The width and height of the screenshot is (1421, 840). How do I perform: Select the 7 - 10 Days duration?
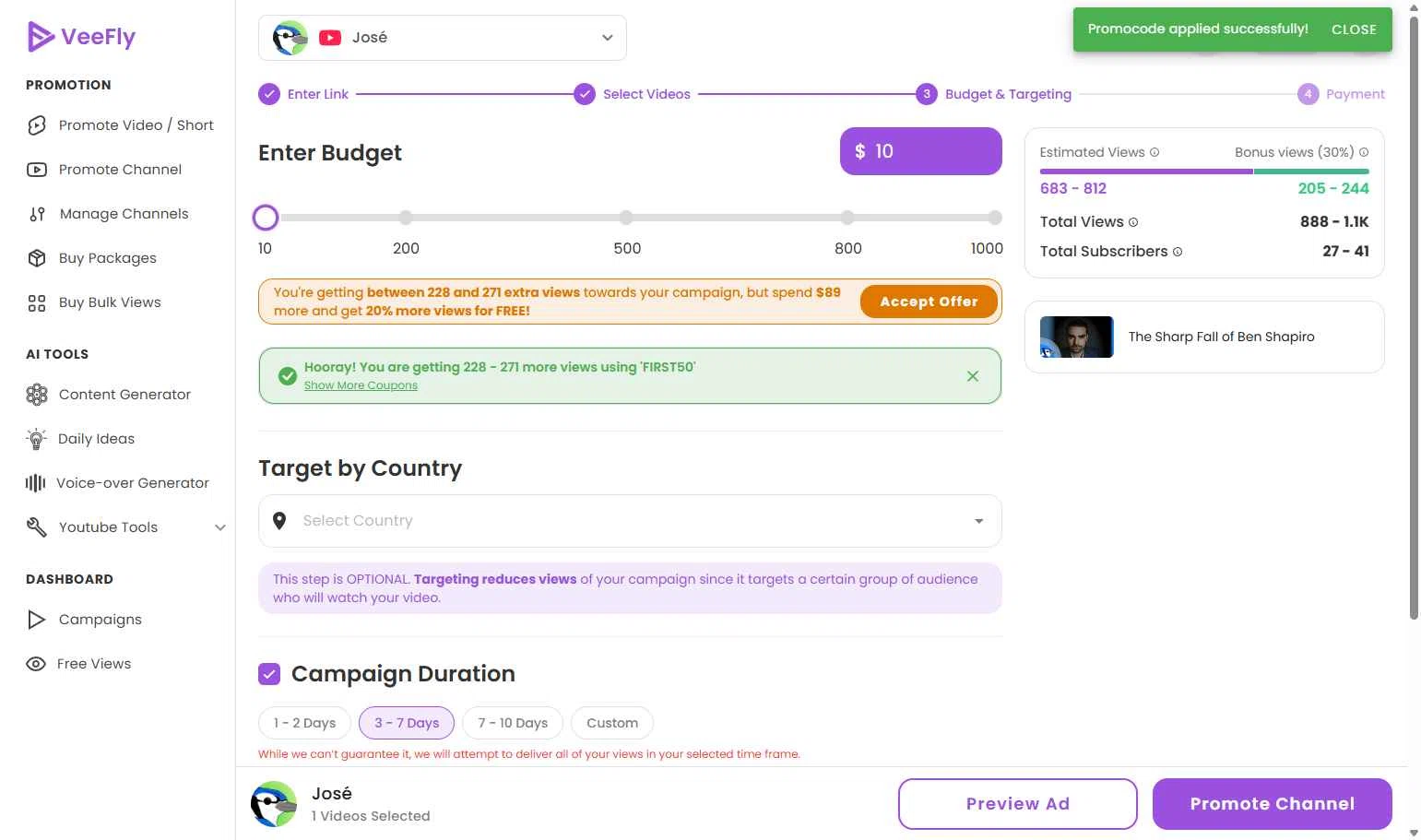[x=513, y=723]
